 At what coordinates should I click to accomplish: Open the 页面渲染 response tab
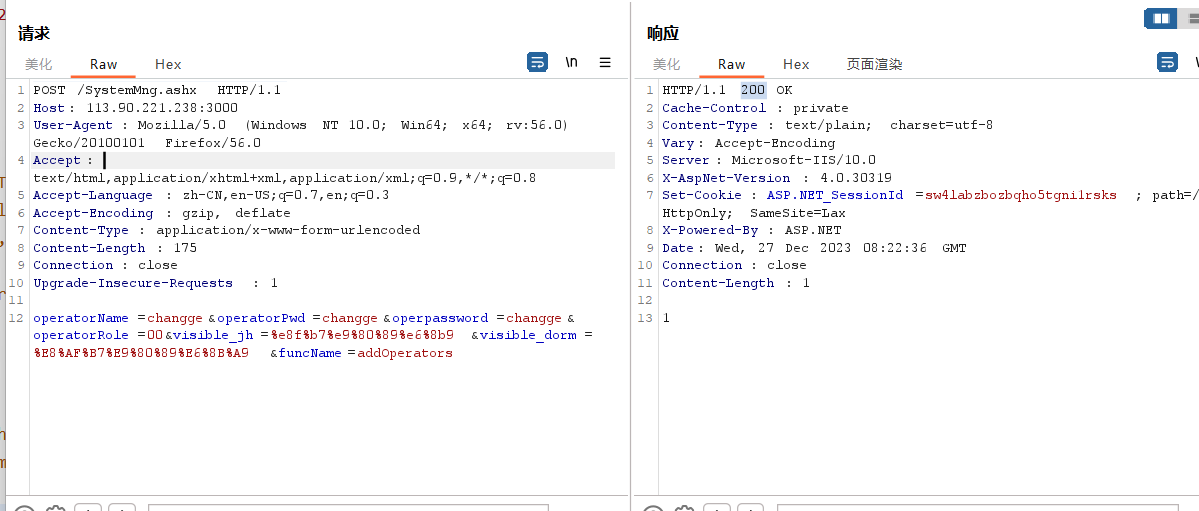pos(875,64)
